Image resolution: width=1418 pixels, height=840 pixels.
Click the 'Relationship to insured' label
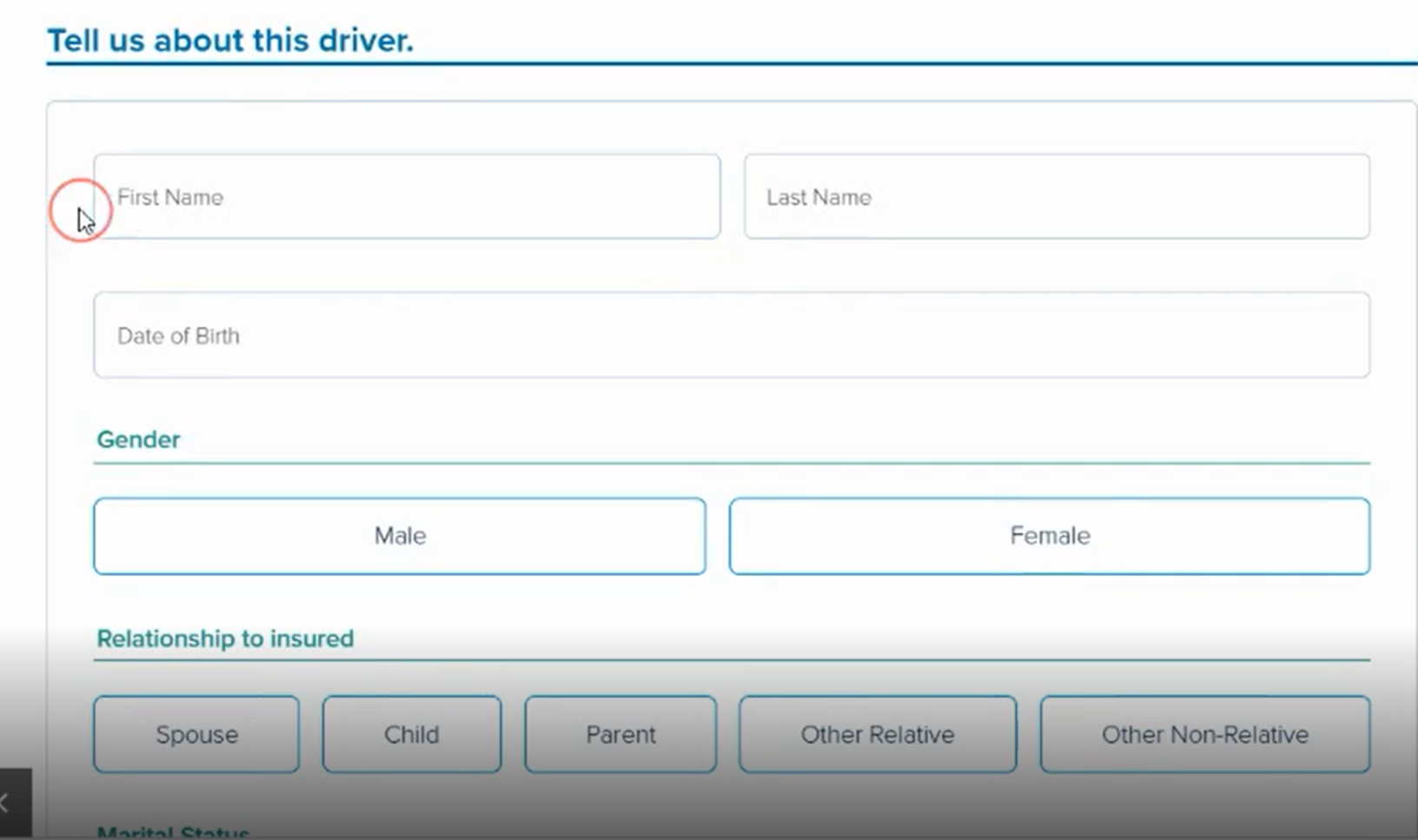click(x=225, y=638)
